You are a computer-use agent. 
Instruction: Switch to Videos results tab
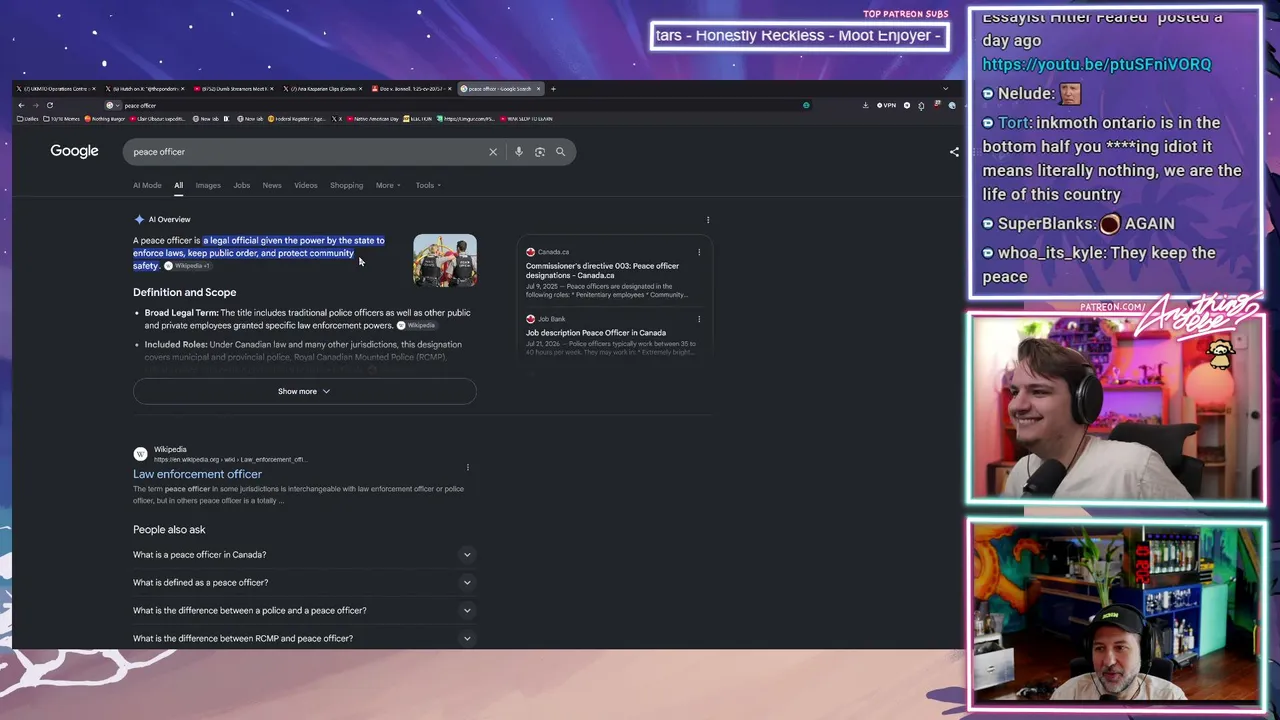[306, 185]
